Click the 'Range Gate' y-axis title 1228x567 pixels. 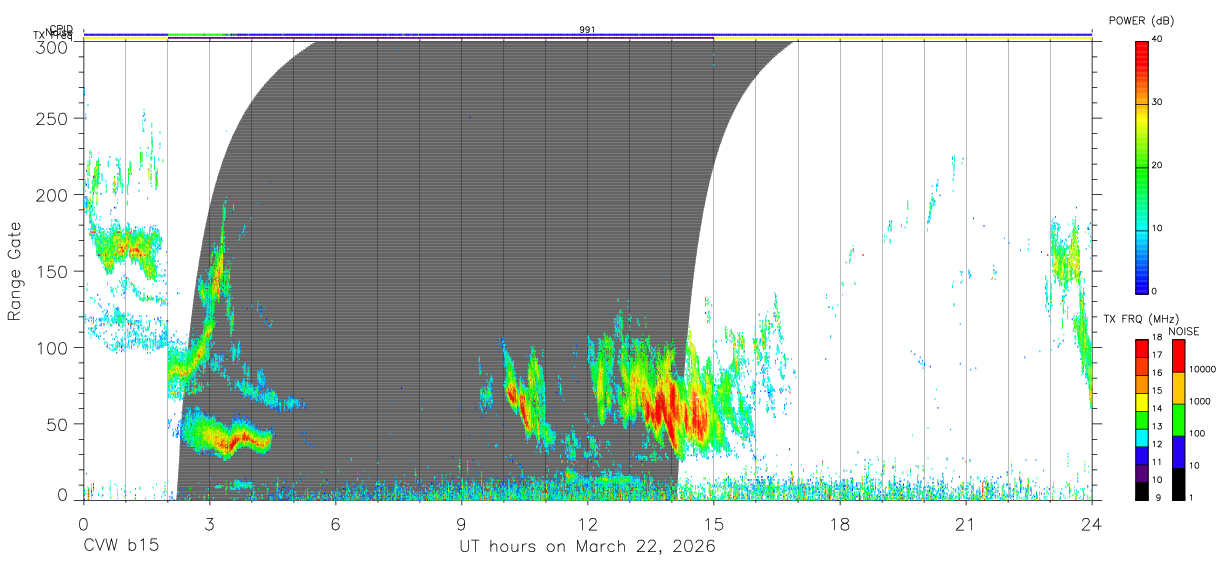click(x=16, y=270)
